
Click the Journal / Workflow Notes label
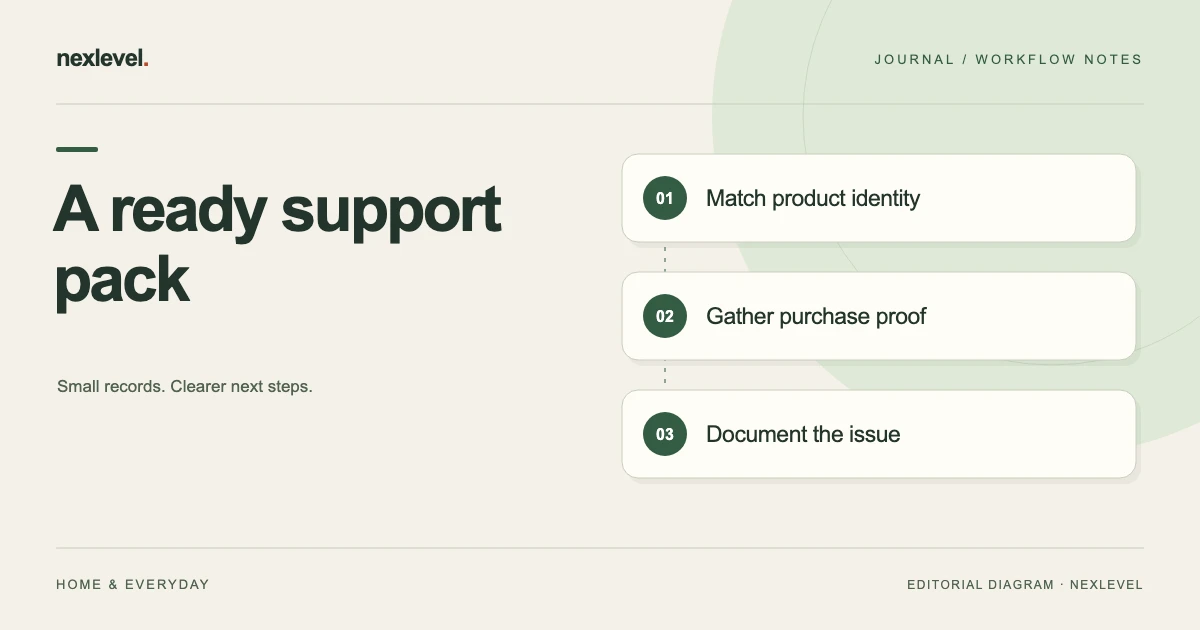(x=1008, y=59)
